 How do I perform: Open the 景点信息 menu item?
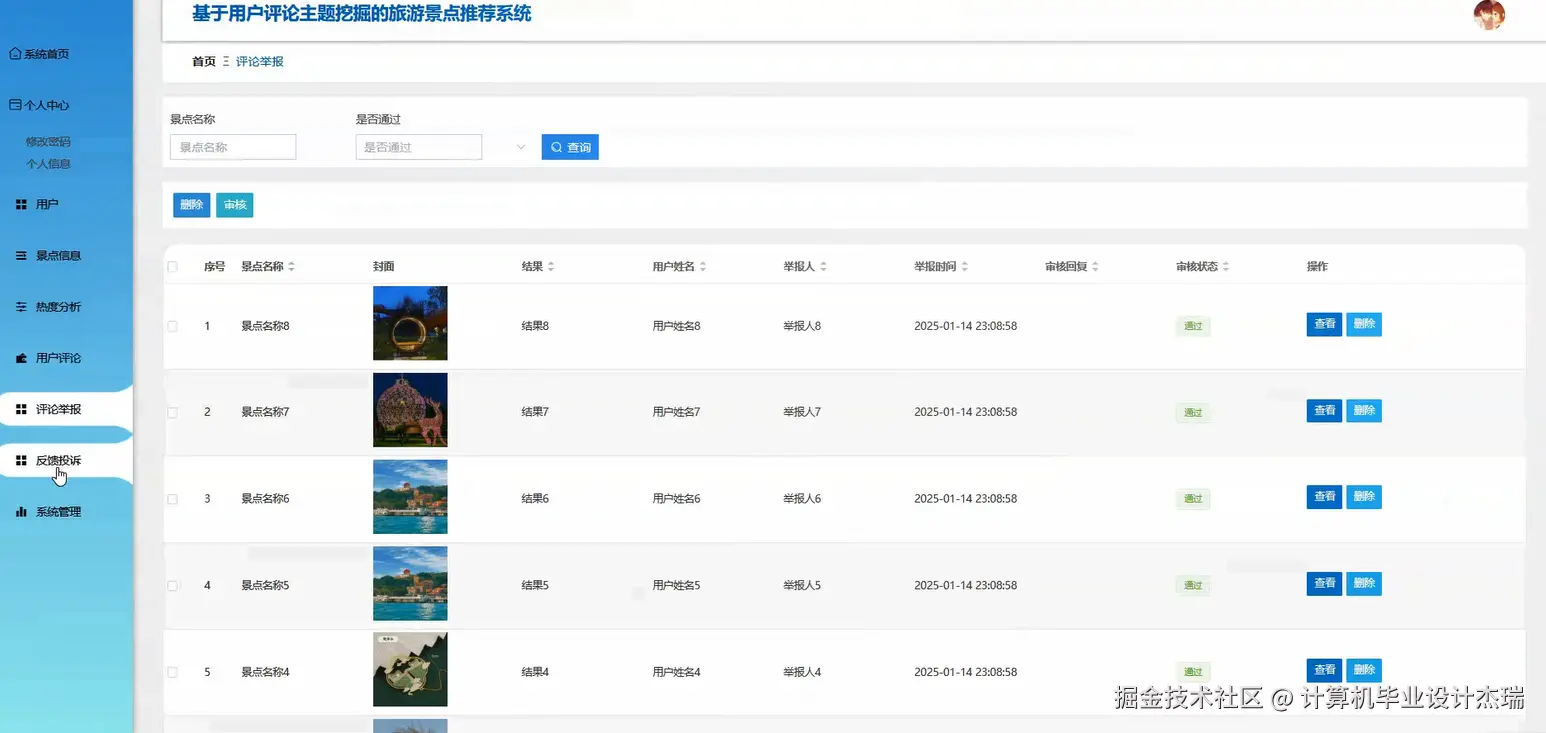point(58,256)
